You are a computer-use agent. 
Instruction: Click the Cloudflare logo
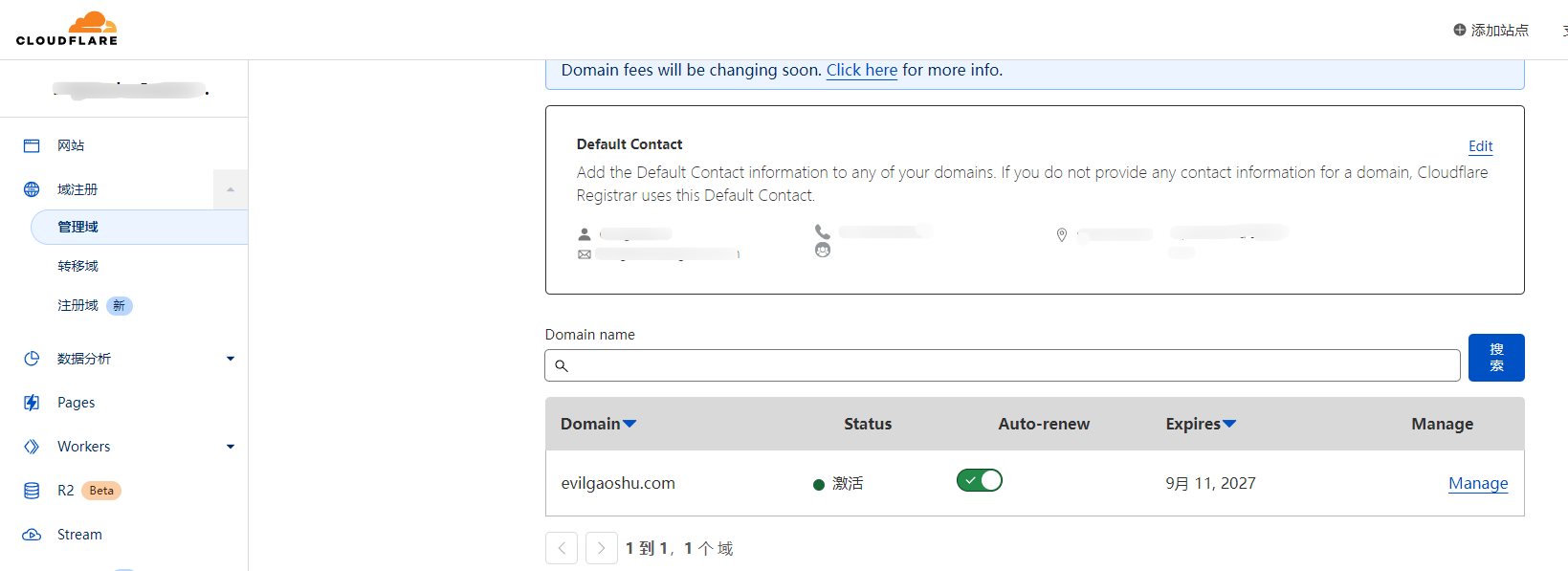[67, 29]
